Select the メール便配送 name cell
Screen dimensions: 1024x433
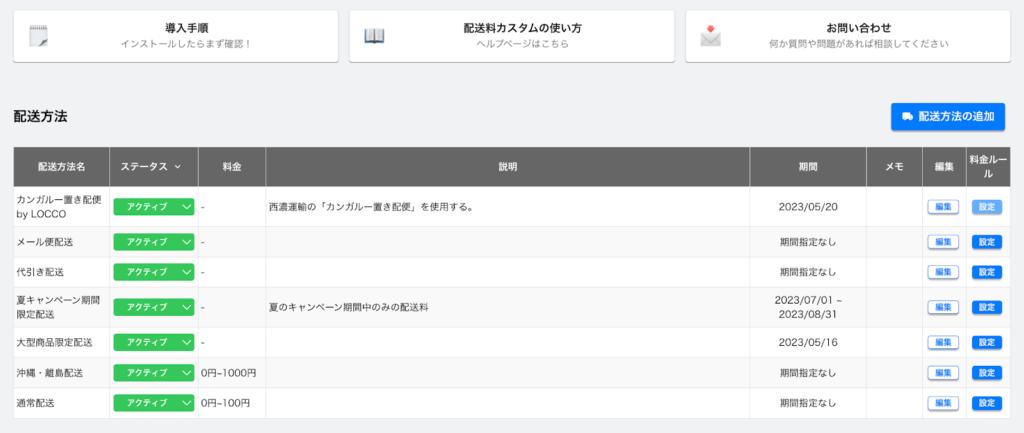(x=61, y=242)
